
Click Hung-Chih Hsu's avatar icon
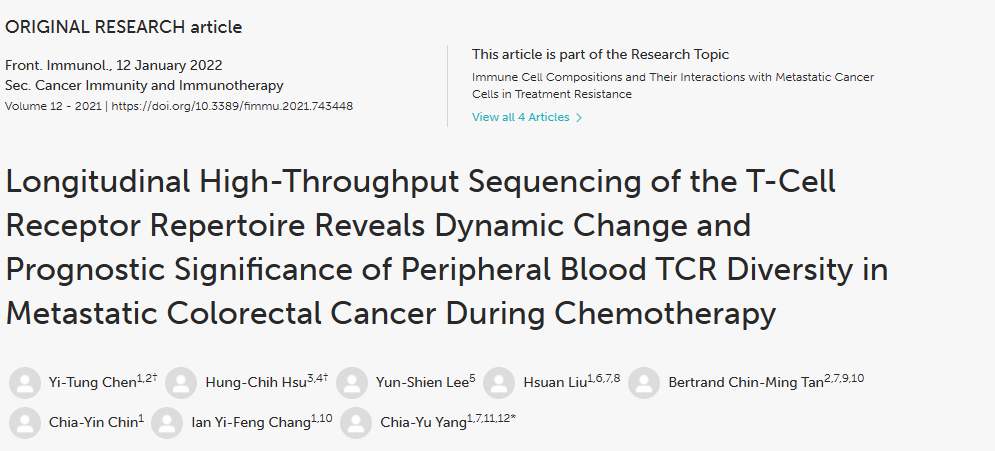coord(181,383)
